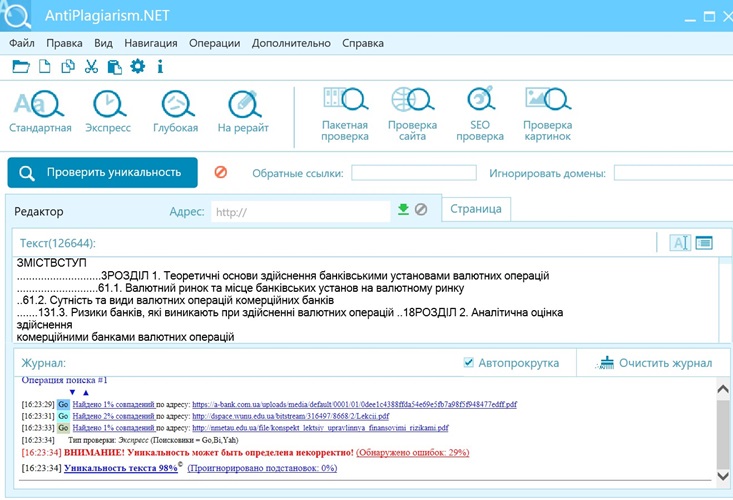Cancel page loading with gray stop icon

click(421, 209)
